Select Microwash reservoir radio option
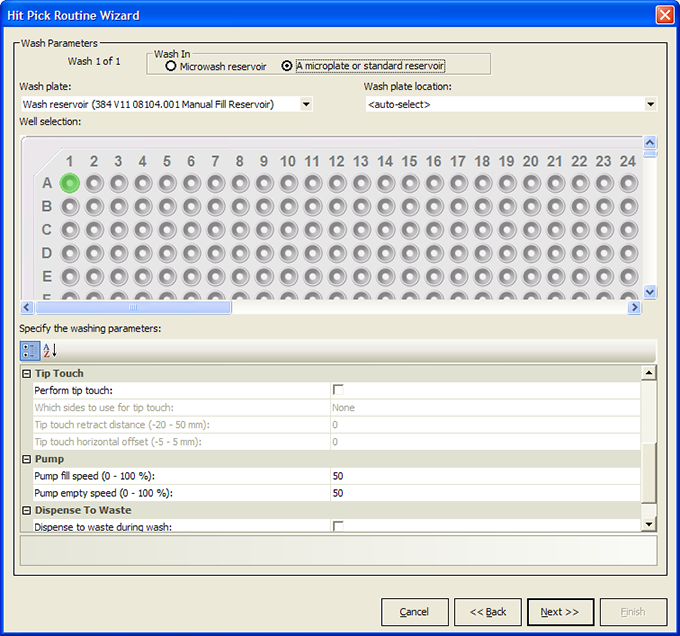Screen dimensions: 680x636 pyautogui.click(x=171, y=66)
